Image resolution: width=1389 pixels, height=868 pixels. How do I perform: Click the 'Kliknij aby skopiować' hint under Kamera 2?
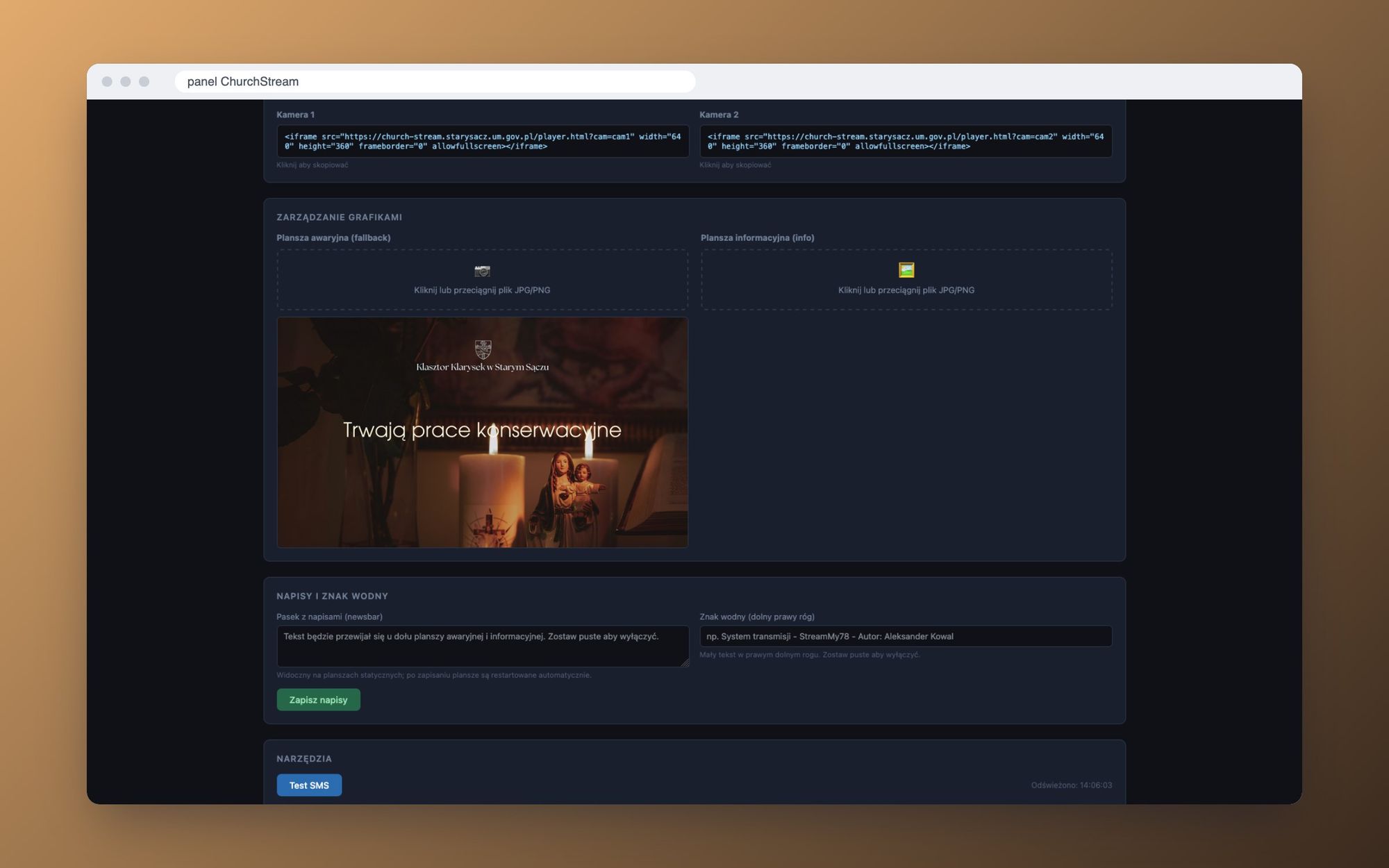735,165
